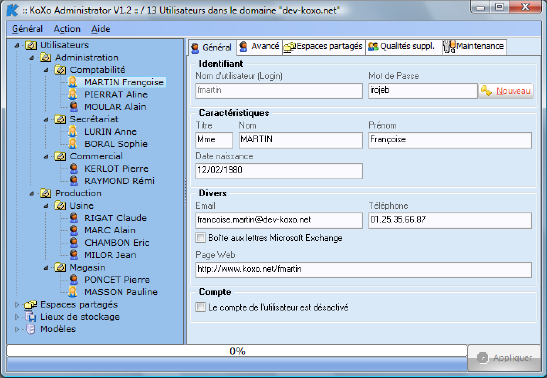Collapse the Secrétariat tree node
Image resolution: width=547 pixels, height=378 pixels.
click(46, 120)
